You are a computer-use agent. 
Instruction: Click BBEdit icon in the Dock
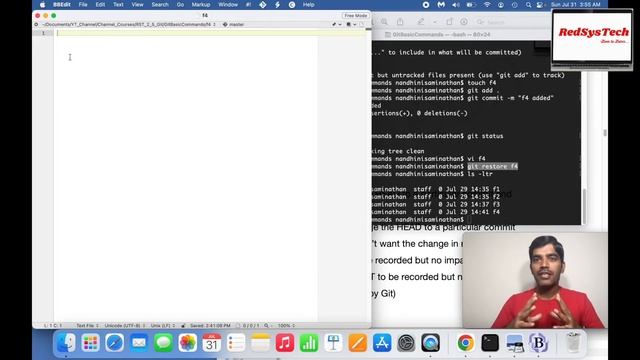pos(539,343)
